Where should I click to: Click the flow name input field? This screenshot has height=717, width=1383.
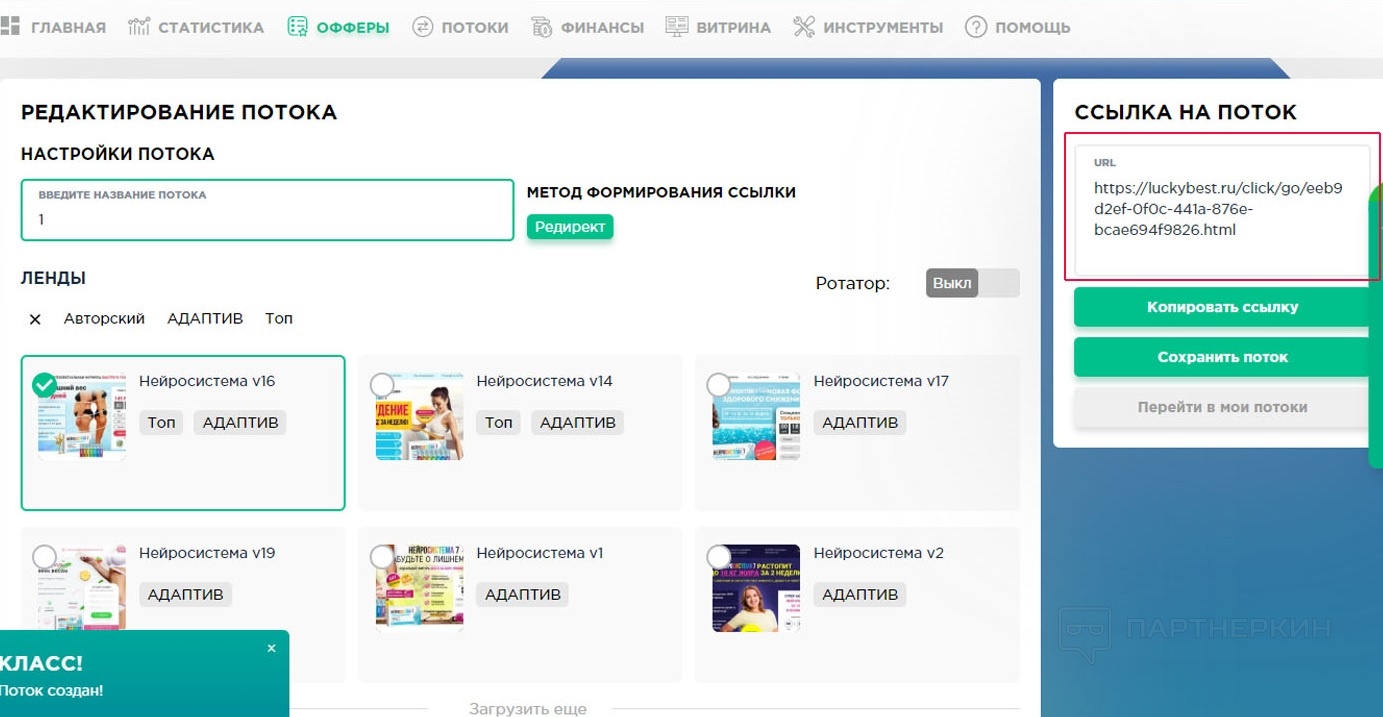tap(267, 210)
